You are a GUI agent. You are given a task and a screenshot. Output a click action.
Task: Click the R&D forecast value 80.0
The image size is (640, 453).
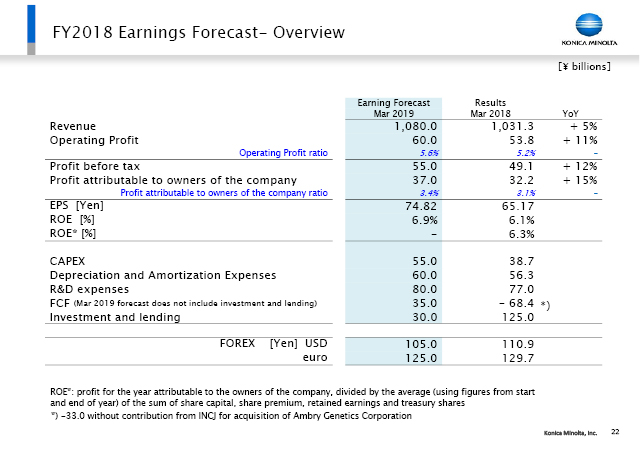click(424, 289)
